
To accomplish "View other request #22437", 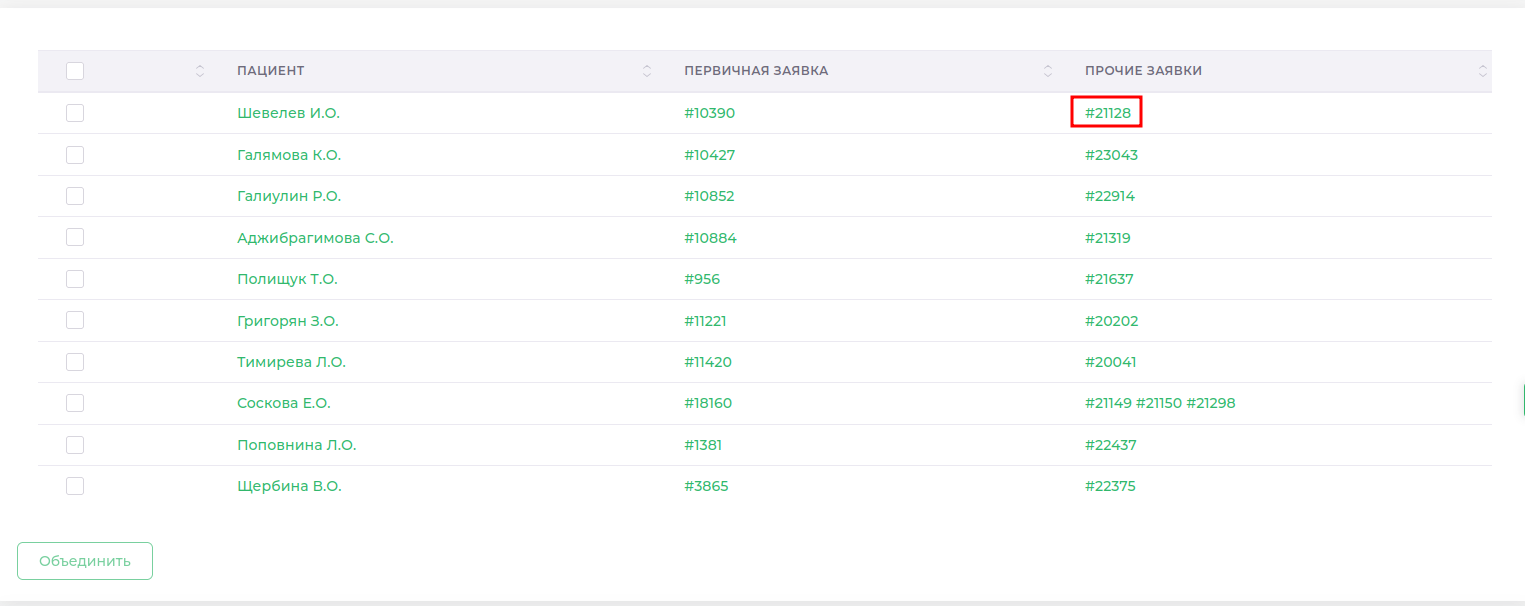I will 1110,445.
